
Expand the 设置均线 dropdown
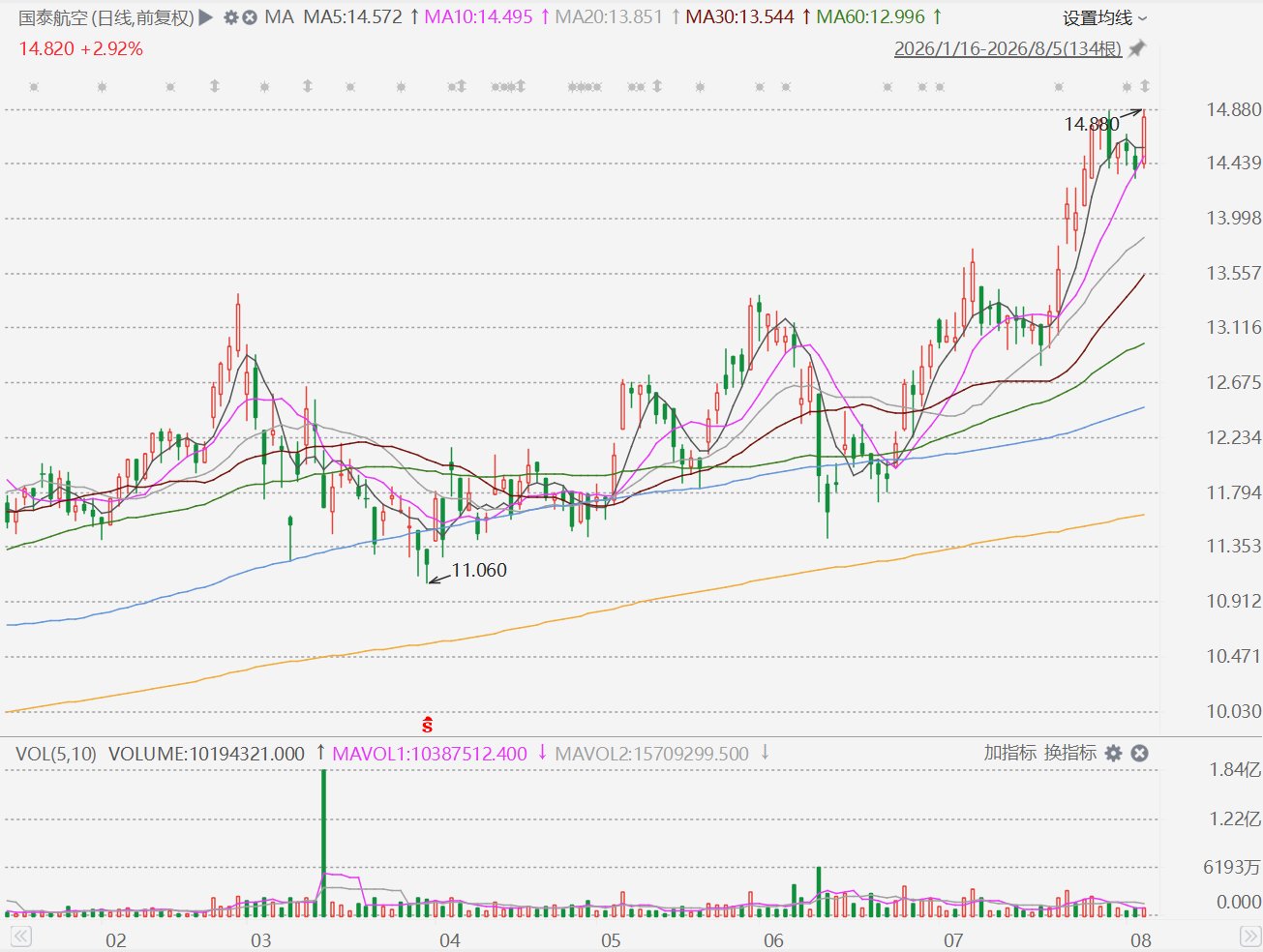click(x=1104, y=17)
